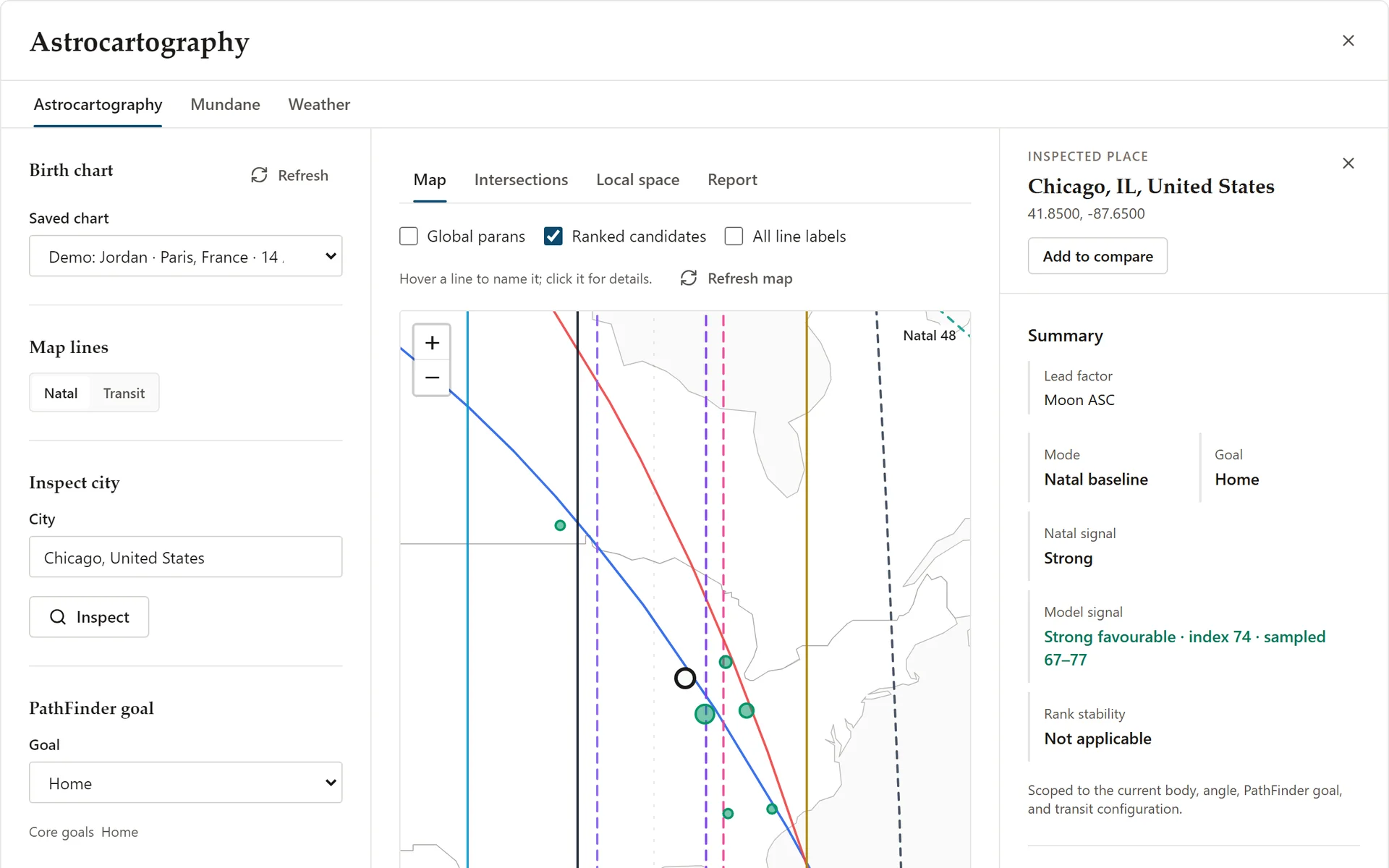Screen dimensions: 1389x868
Task: Click the Not applicable rank stability value
Action: pyautogui.click(x=1097, y=739)
